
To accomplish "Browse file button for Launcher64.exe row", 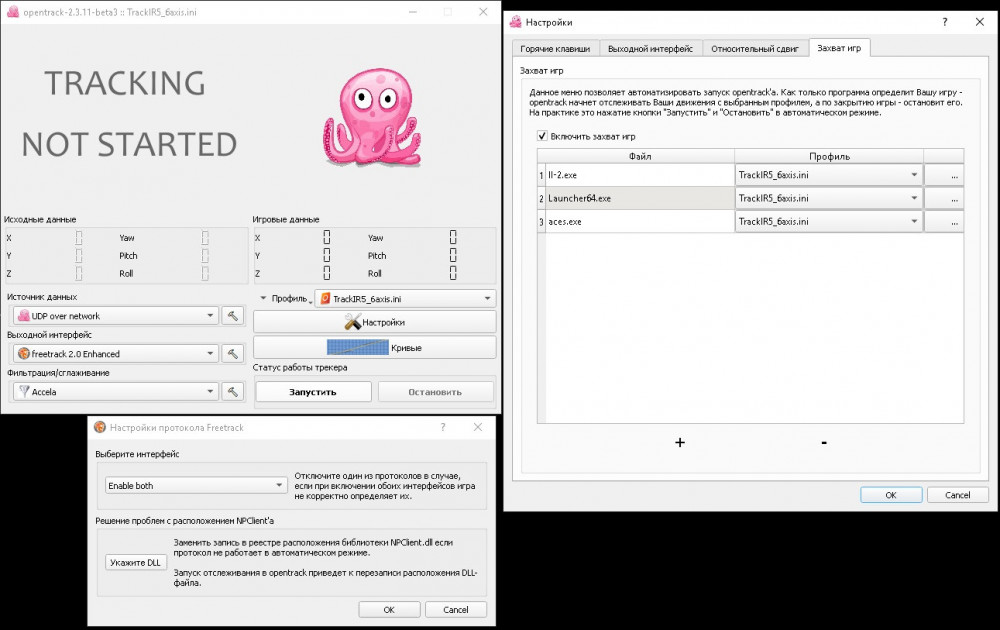I will coord(944,198).
